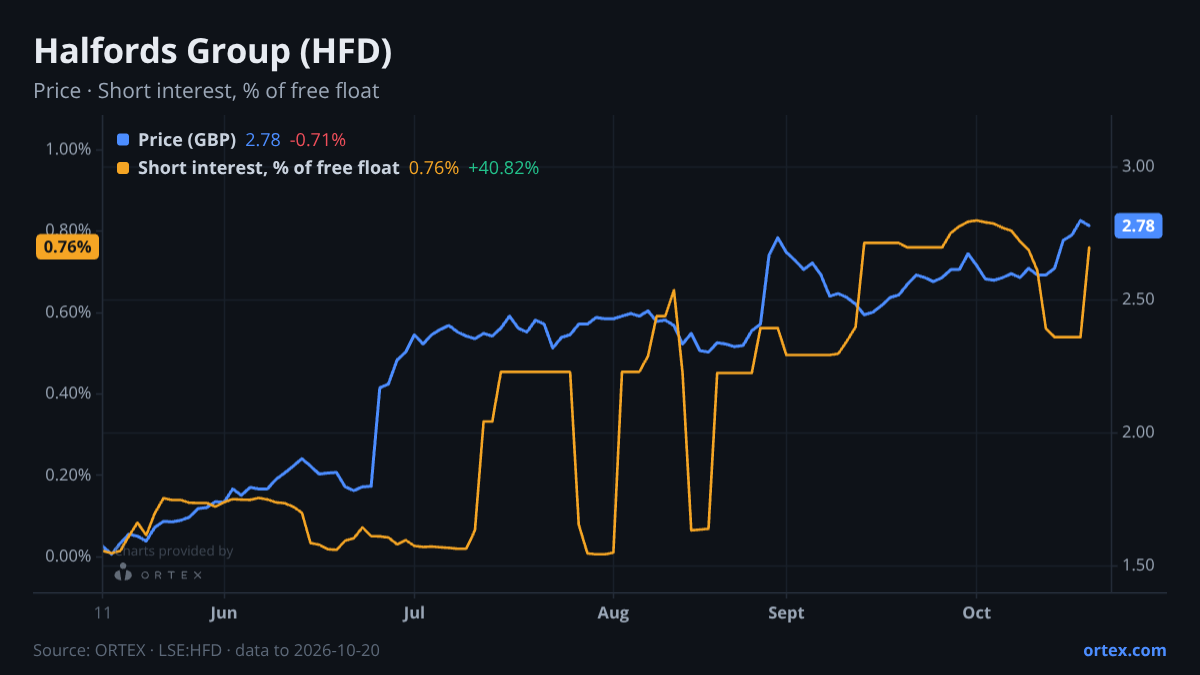This screenshot has height=675, width=1200.
Task: Click the 2.00 right axis label
Action: coord(1138,432)
